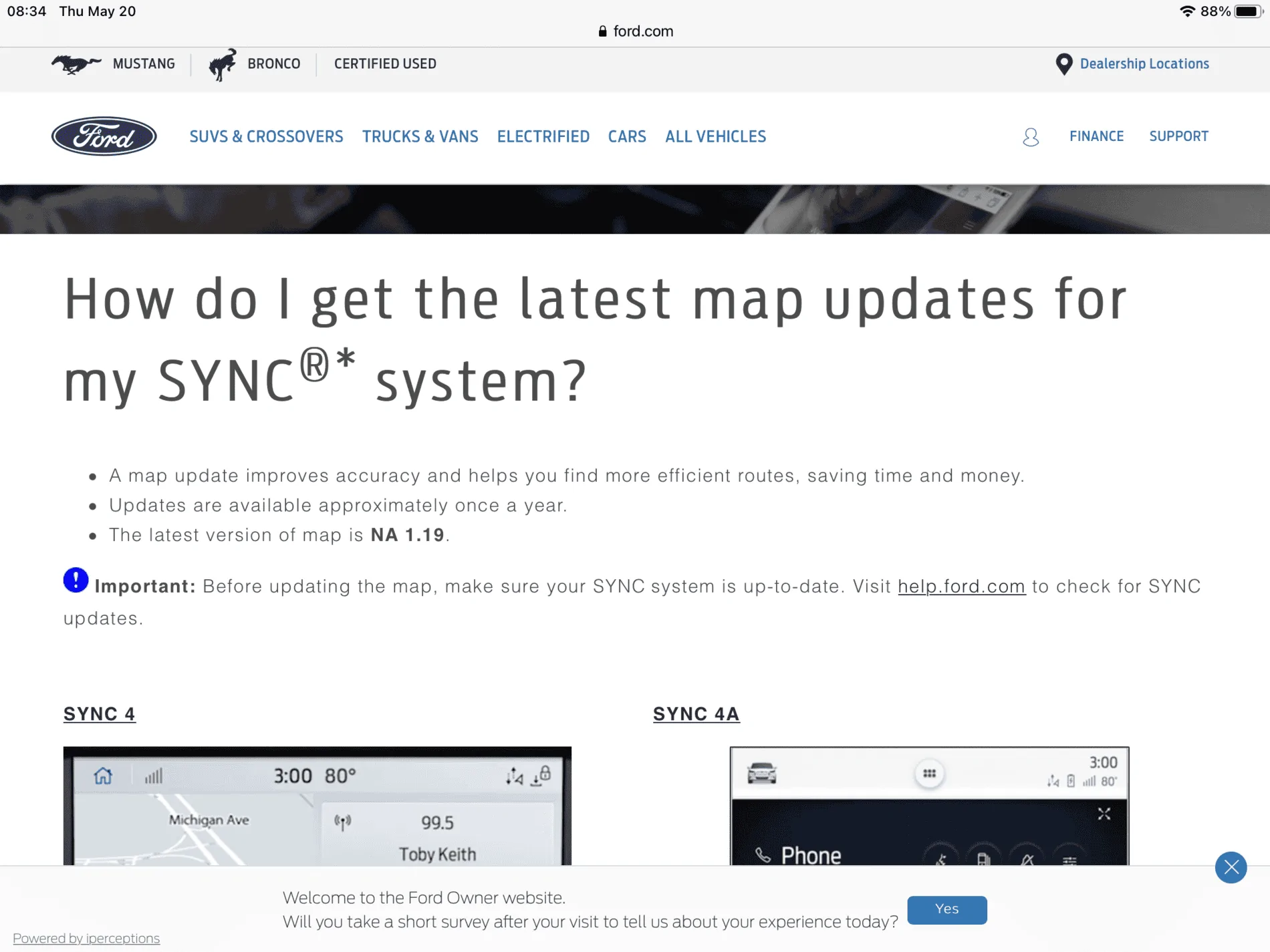The width and height of the screenshot is (1270, 952).
Task: Tap the 08:34 clock in status bar
Action: coord(27,11)
